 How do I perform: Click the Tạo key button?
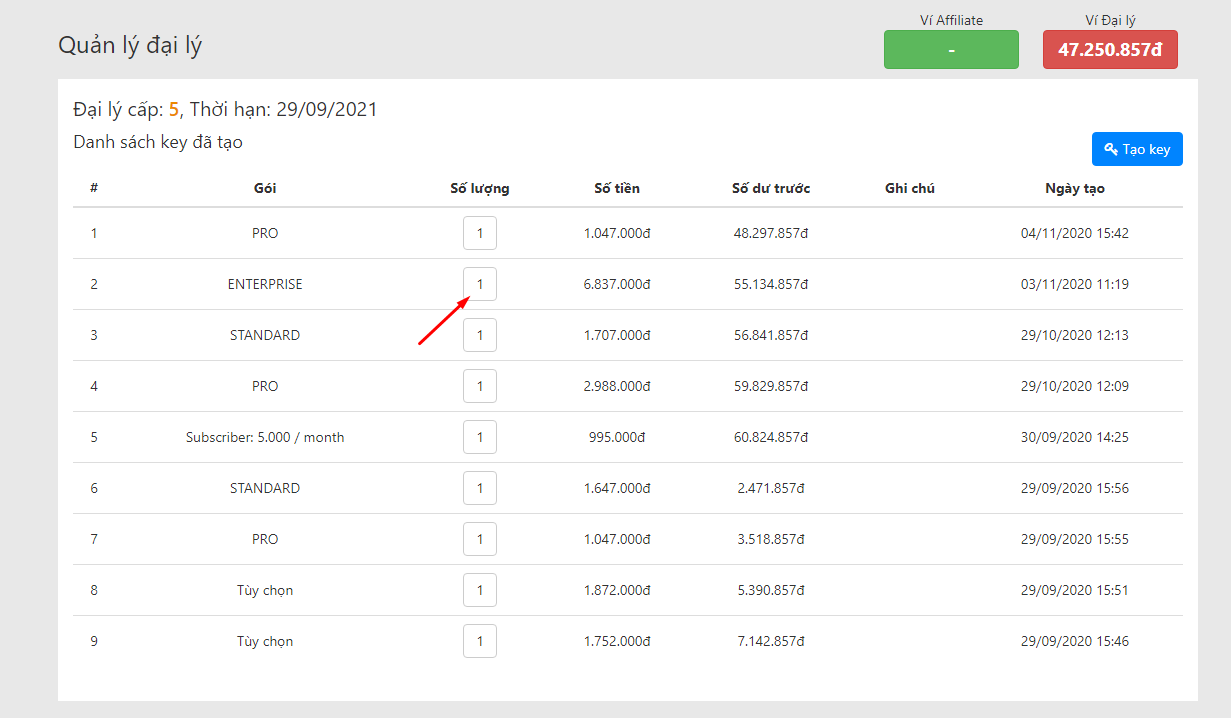tap(1137, 149)
